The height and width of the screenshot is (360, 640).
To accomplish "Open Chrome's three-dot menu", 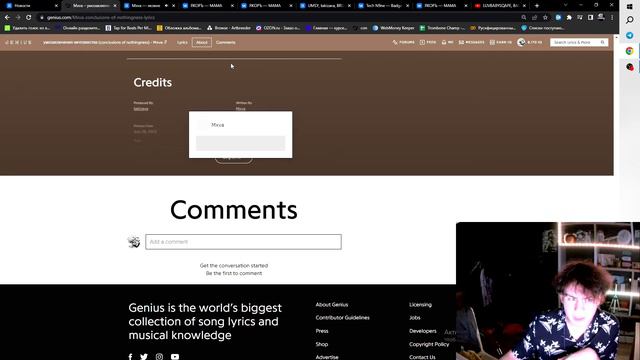I will click(612, 18).
